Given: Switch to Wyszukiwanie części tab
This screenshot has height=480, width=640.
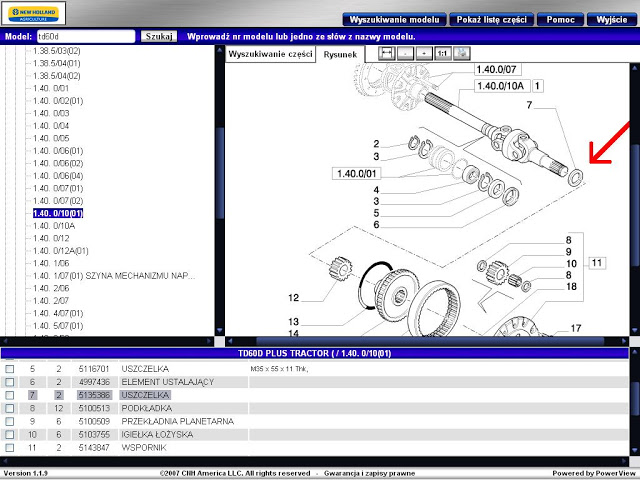Looking at the screenshot, I should pos(270,54).
